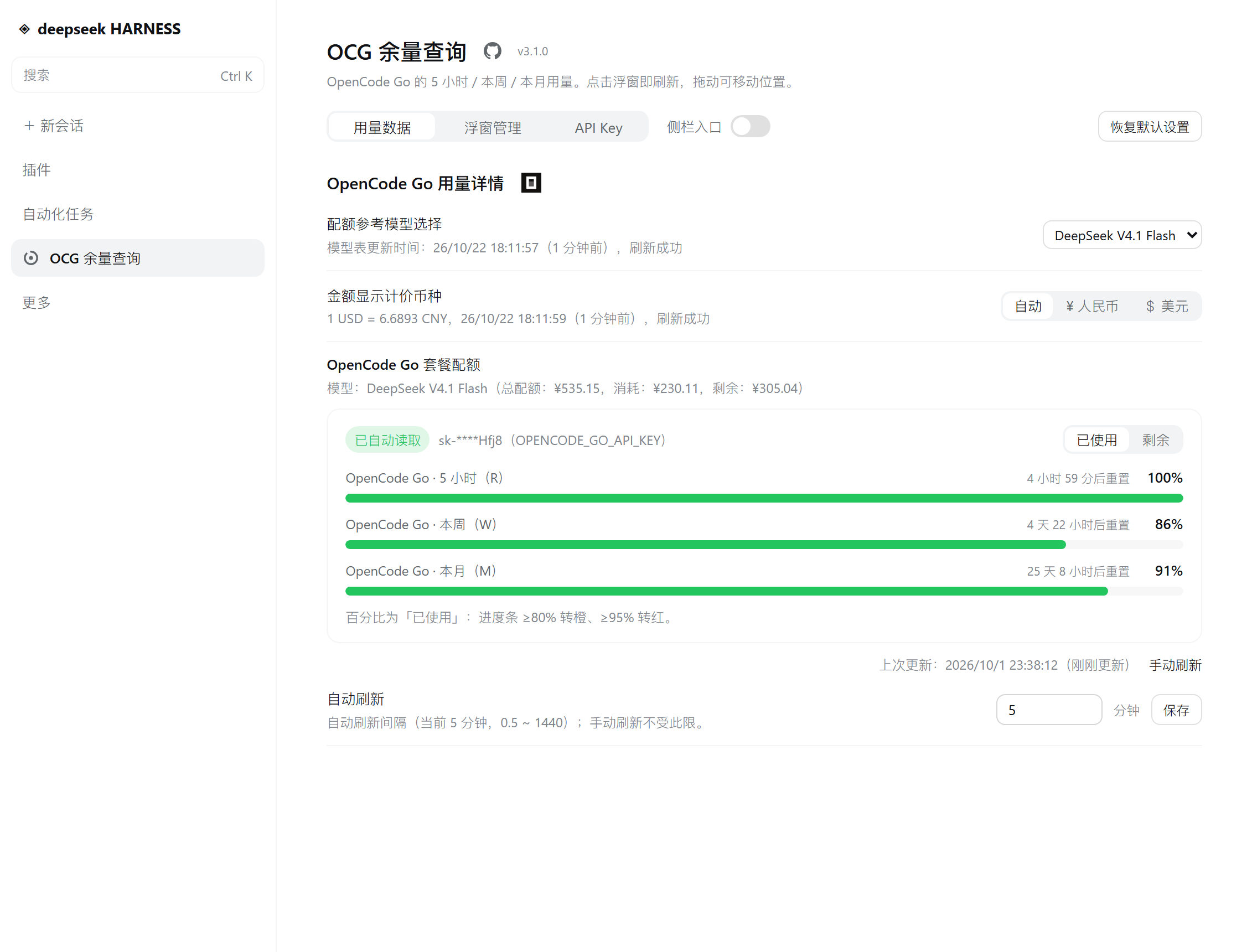The width and height of the screenshot is (1252, 952).
Task: Click the 25 天 8 小时后重置 text
Action: coord(1078,572)
